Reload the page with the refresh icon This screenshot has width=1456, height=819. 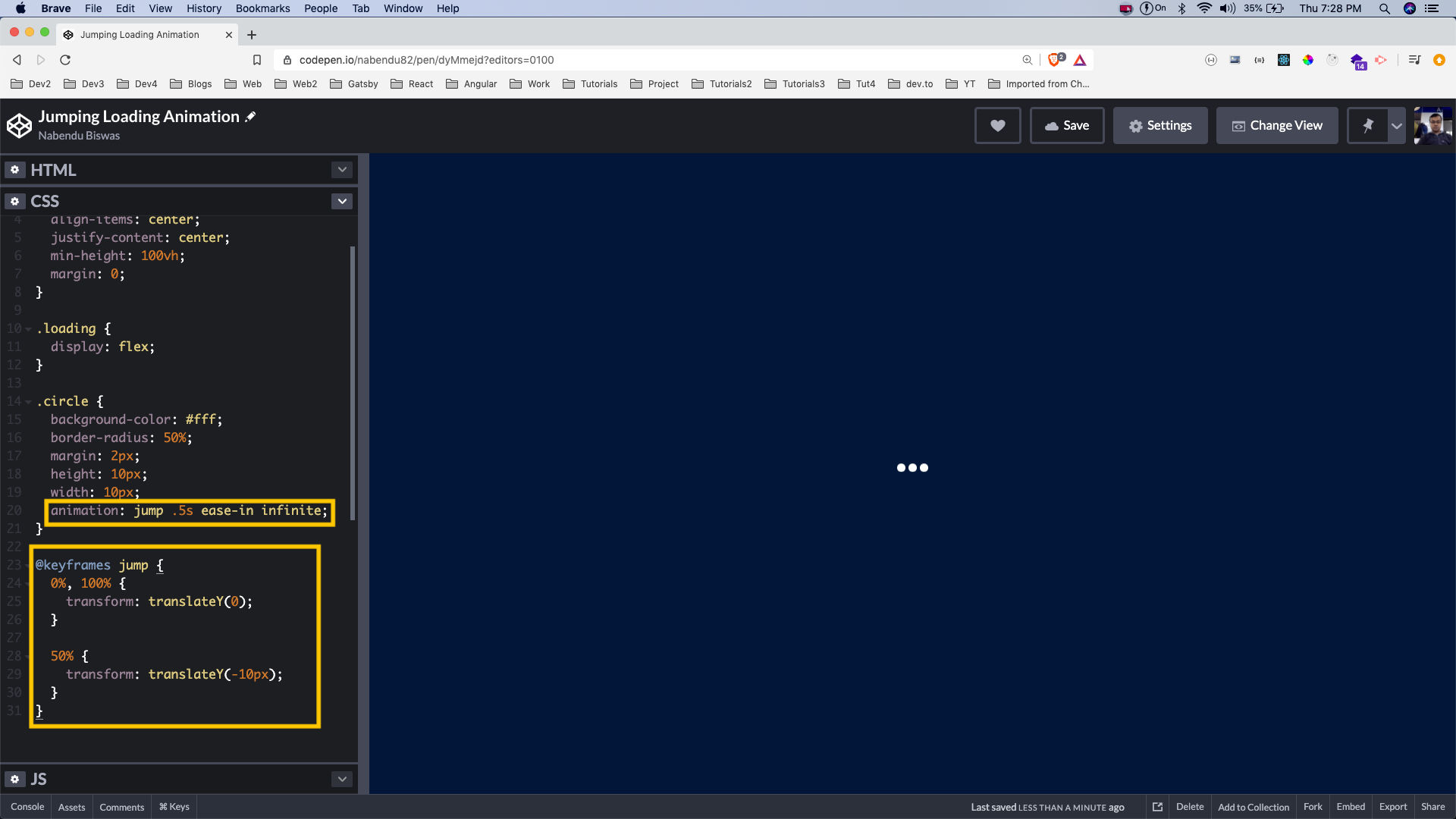[x=65, y=60]
